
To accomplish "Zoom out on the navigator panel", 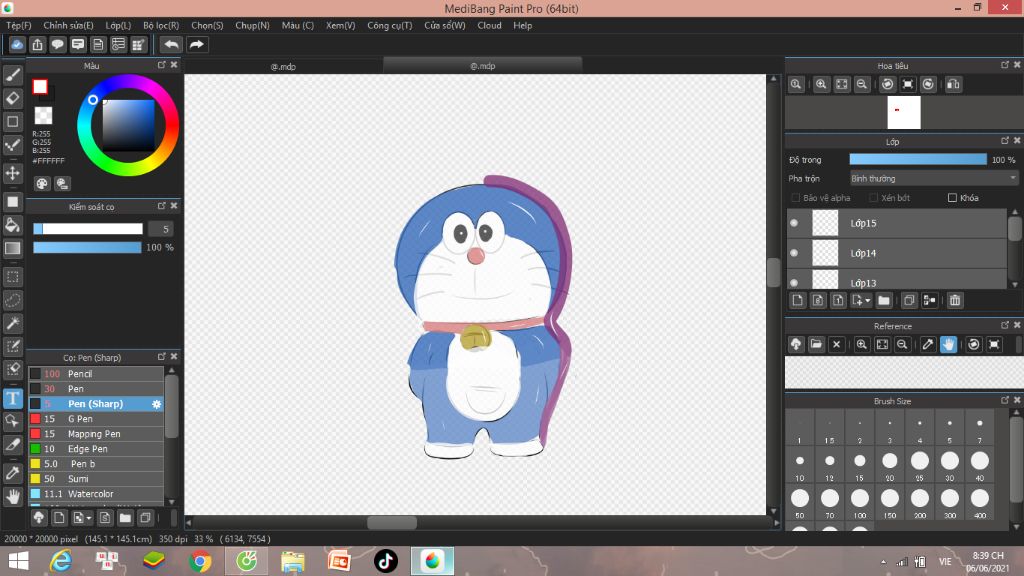I will (862, 84).
